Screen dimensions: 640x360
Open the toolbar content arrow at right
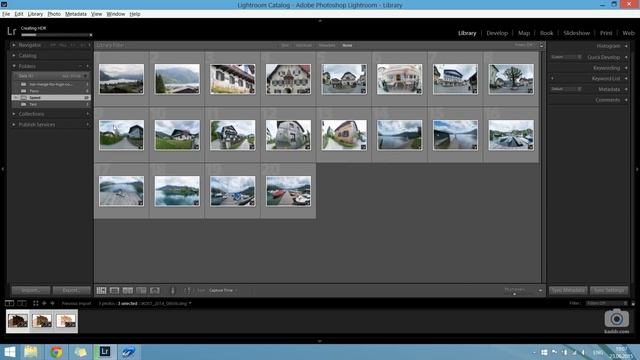540,291
